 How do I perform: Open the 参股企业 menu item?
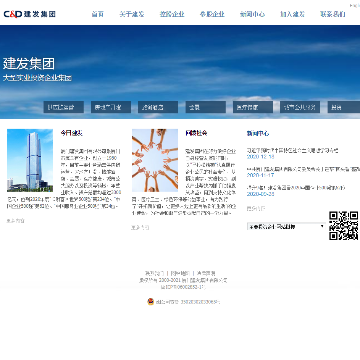click(x=212, y=14)
